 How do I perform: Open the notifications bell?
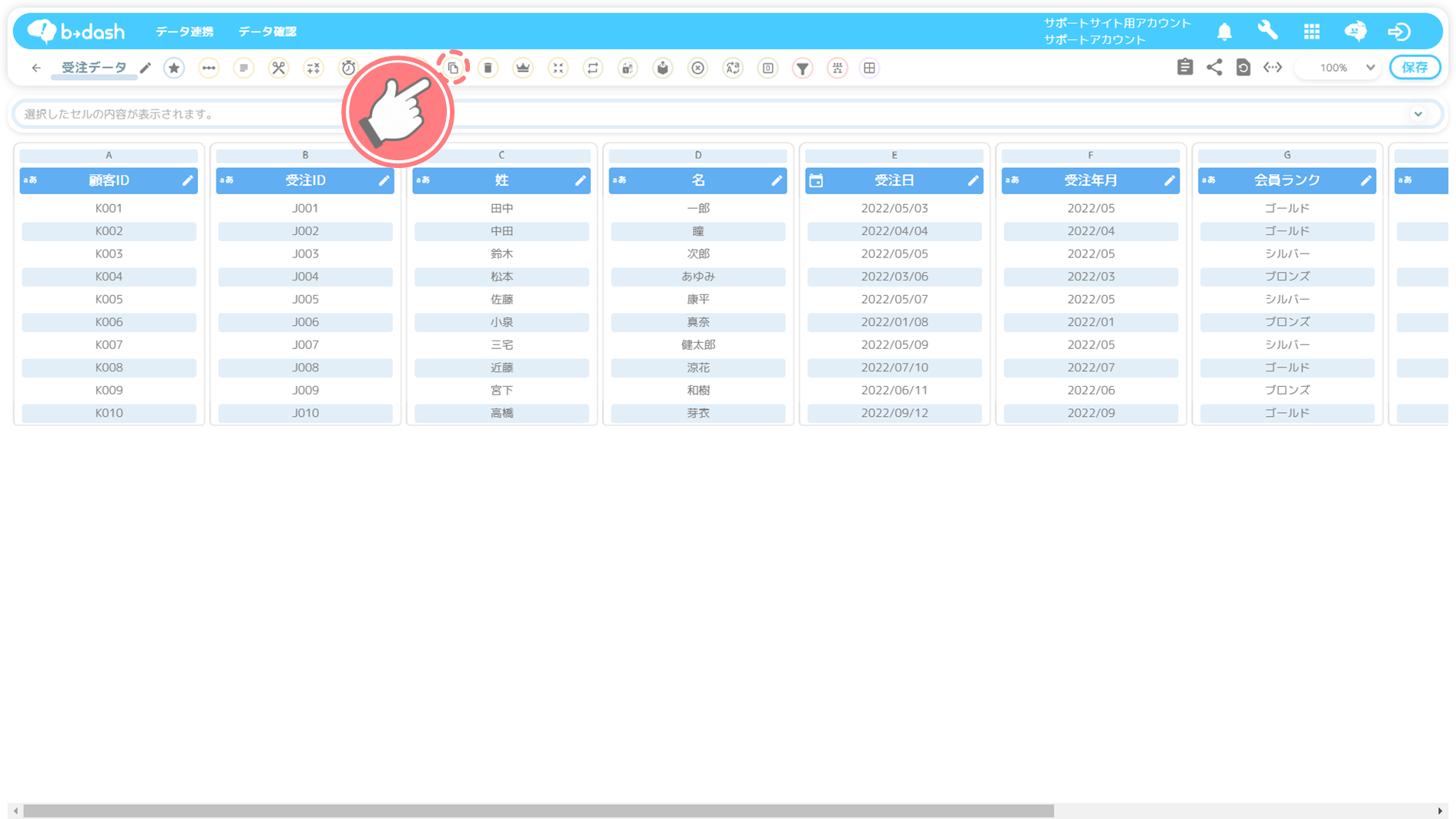coord(1224,32)
